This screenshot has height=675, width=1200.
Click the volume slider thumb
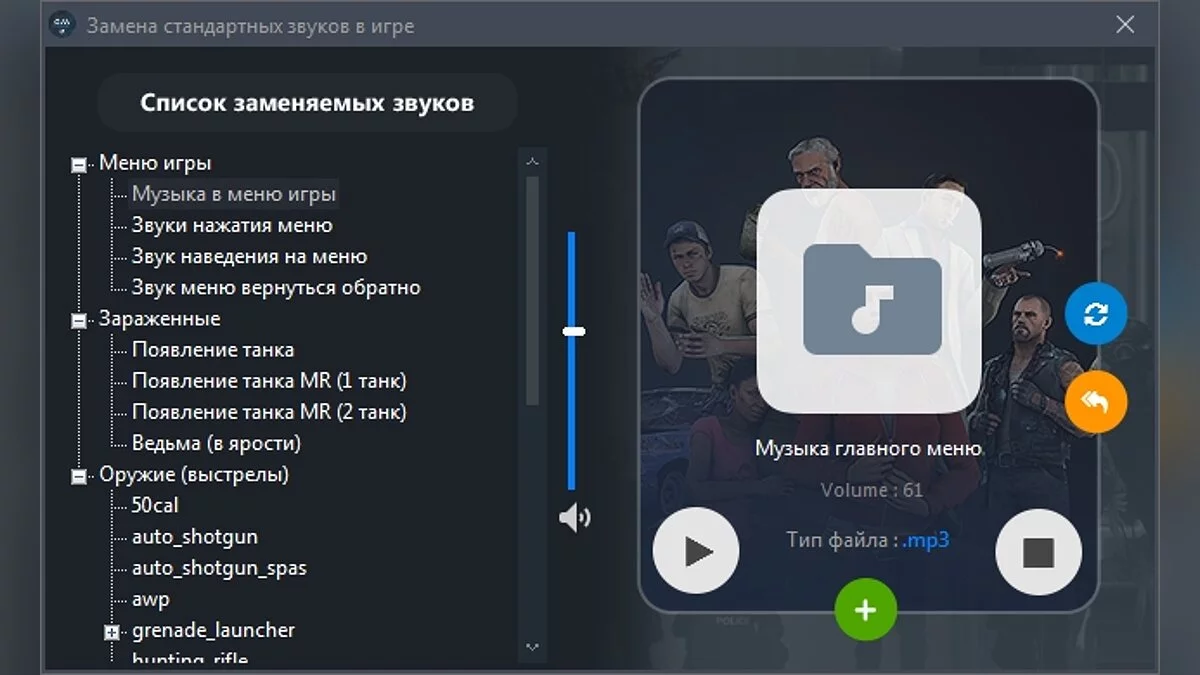point(572,332)
